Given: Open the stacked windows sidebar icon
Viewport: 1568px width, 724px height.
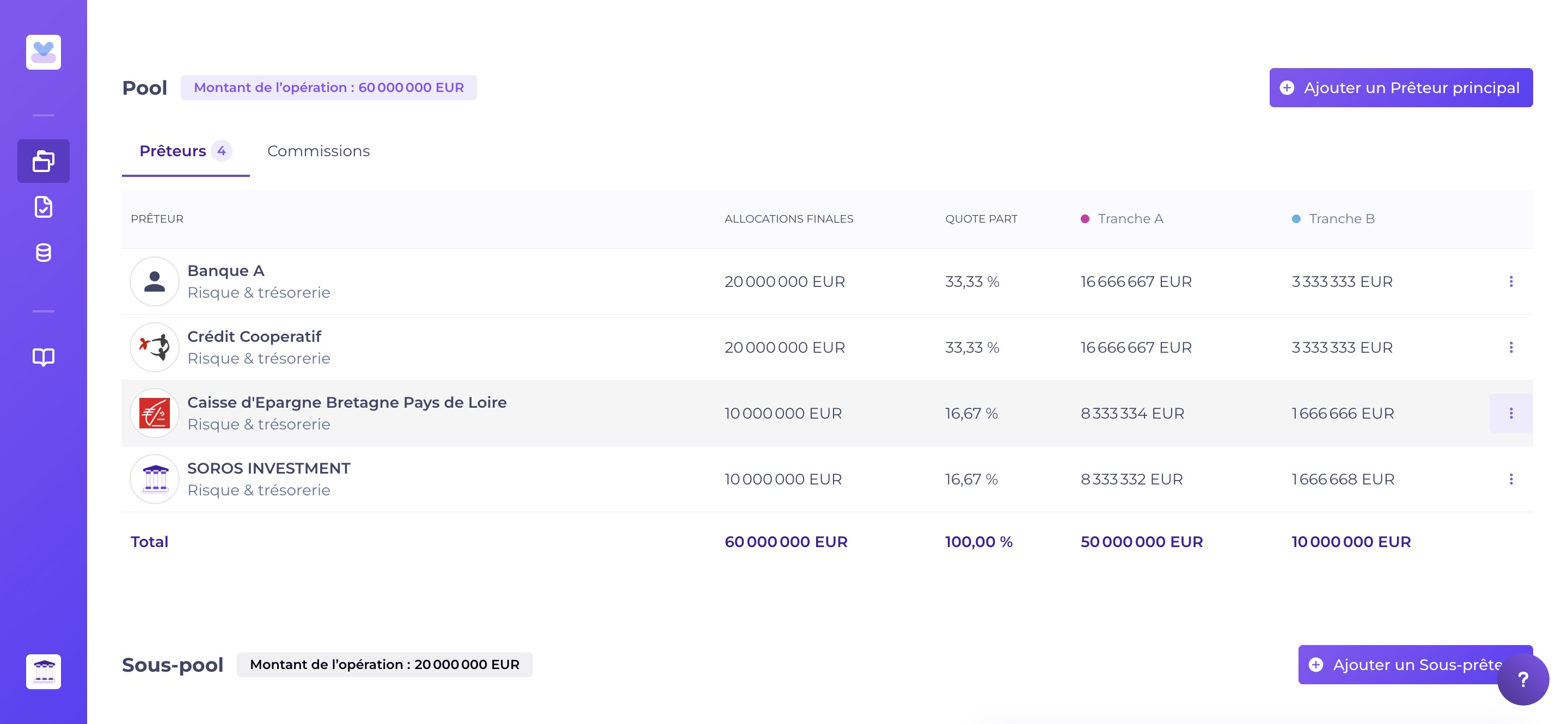Looking at the screenshot, I should [x=43, y=161].
